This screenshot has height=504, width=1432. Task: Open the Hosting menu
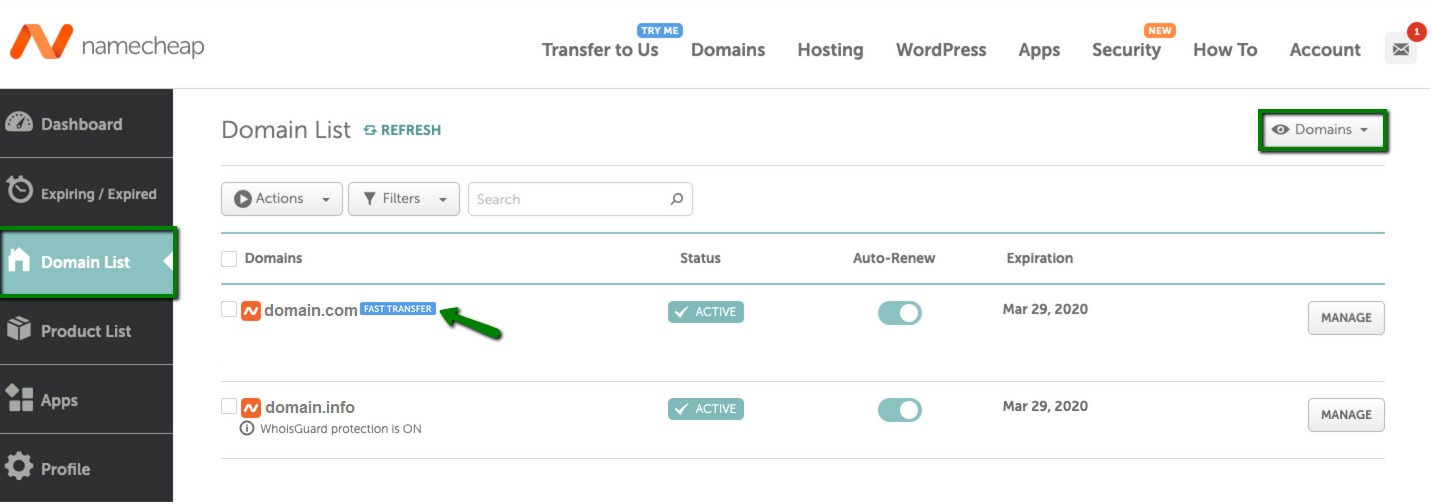tap(830, 50)
